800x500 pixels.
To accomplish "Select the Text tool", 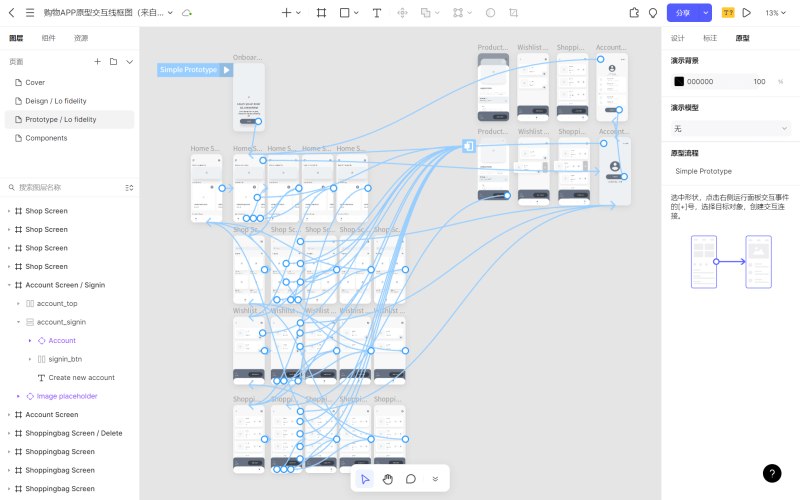I will (x=377, y=13).
